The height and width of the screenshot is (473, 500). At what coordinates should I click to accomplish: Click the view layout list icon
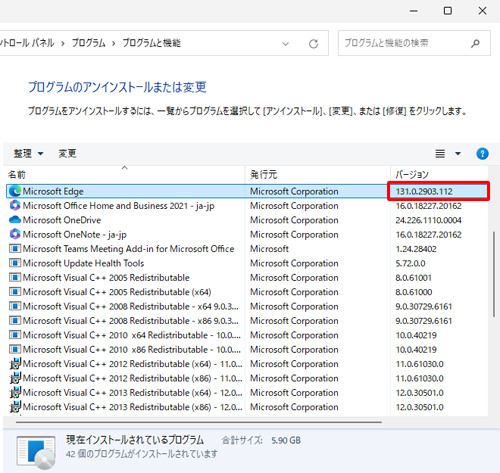click(440, 154)
